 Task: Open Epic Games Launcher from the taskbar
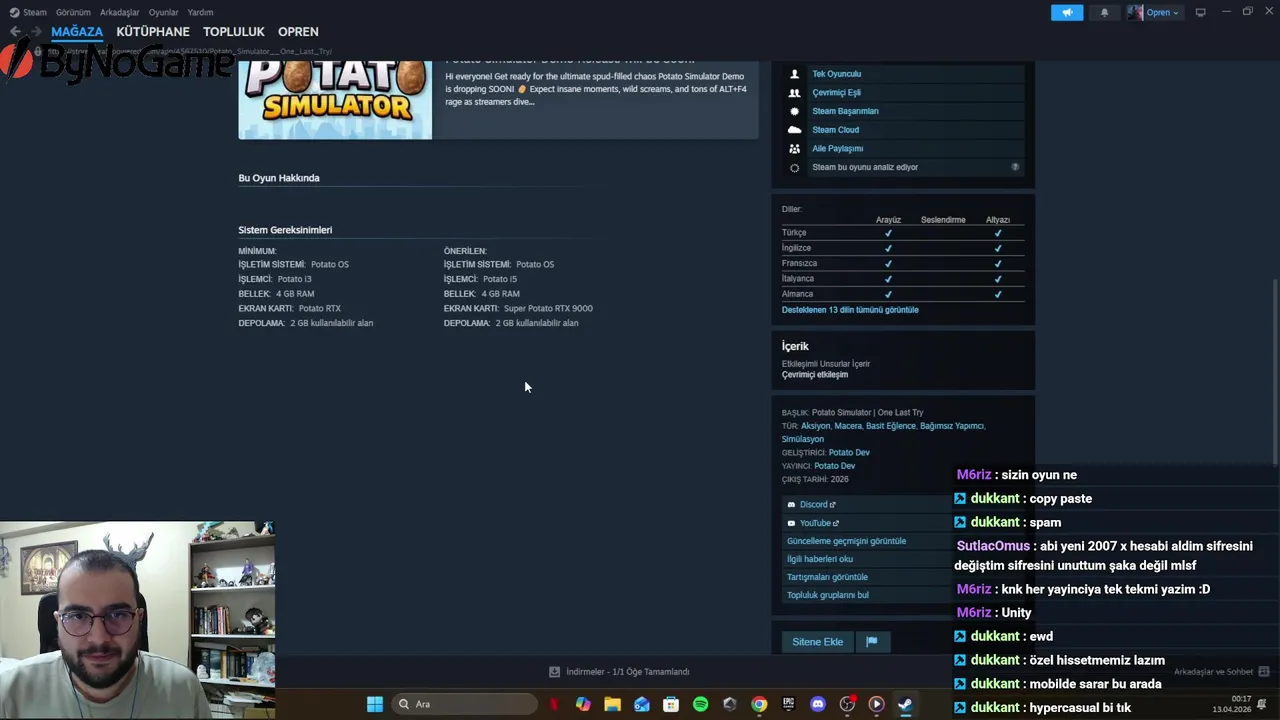click(788, 704)
